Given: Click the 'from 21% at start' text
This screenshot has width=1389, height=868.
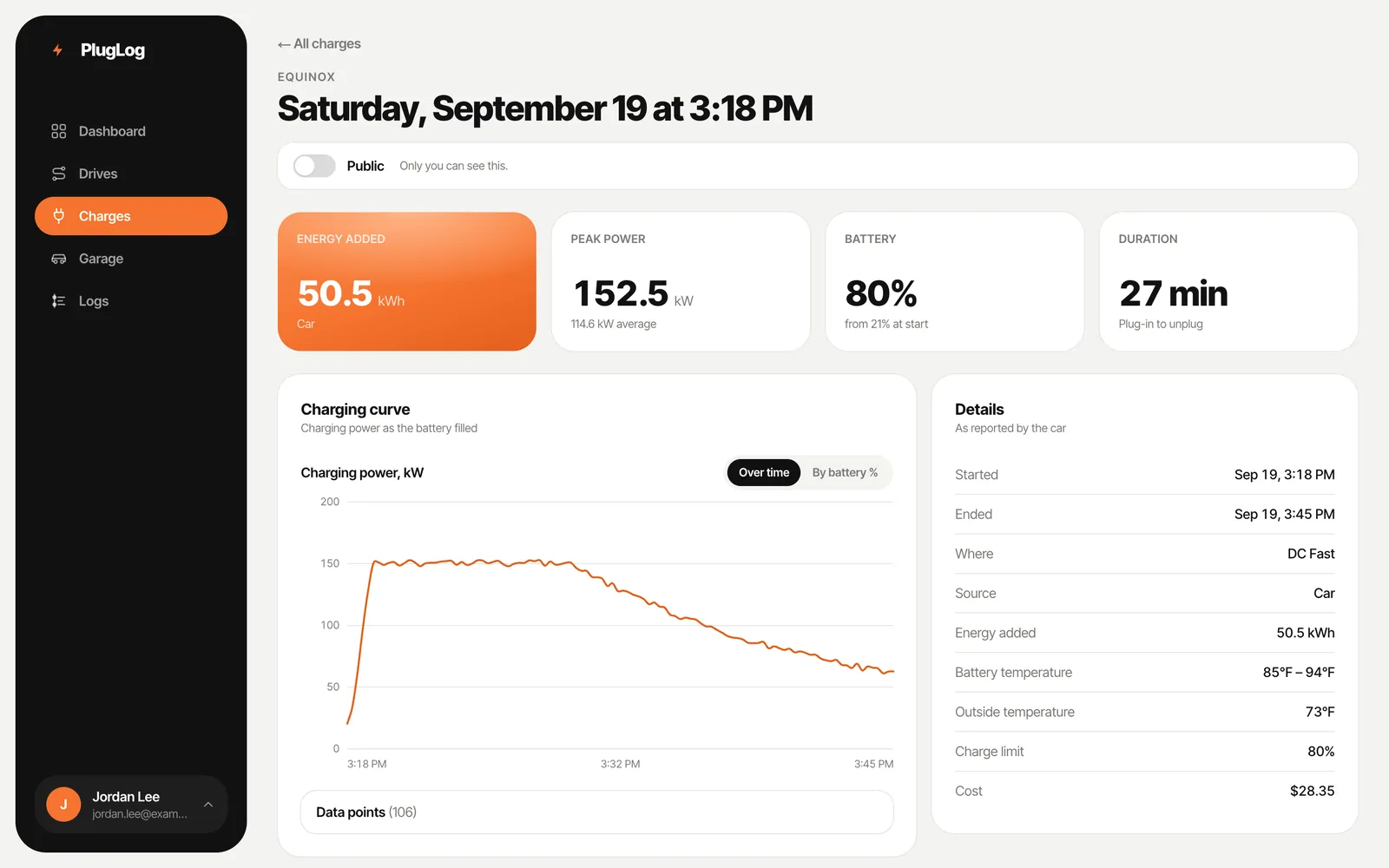Looking at the screenshot, I should click(886, 324).
